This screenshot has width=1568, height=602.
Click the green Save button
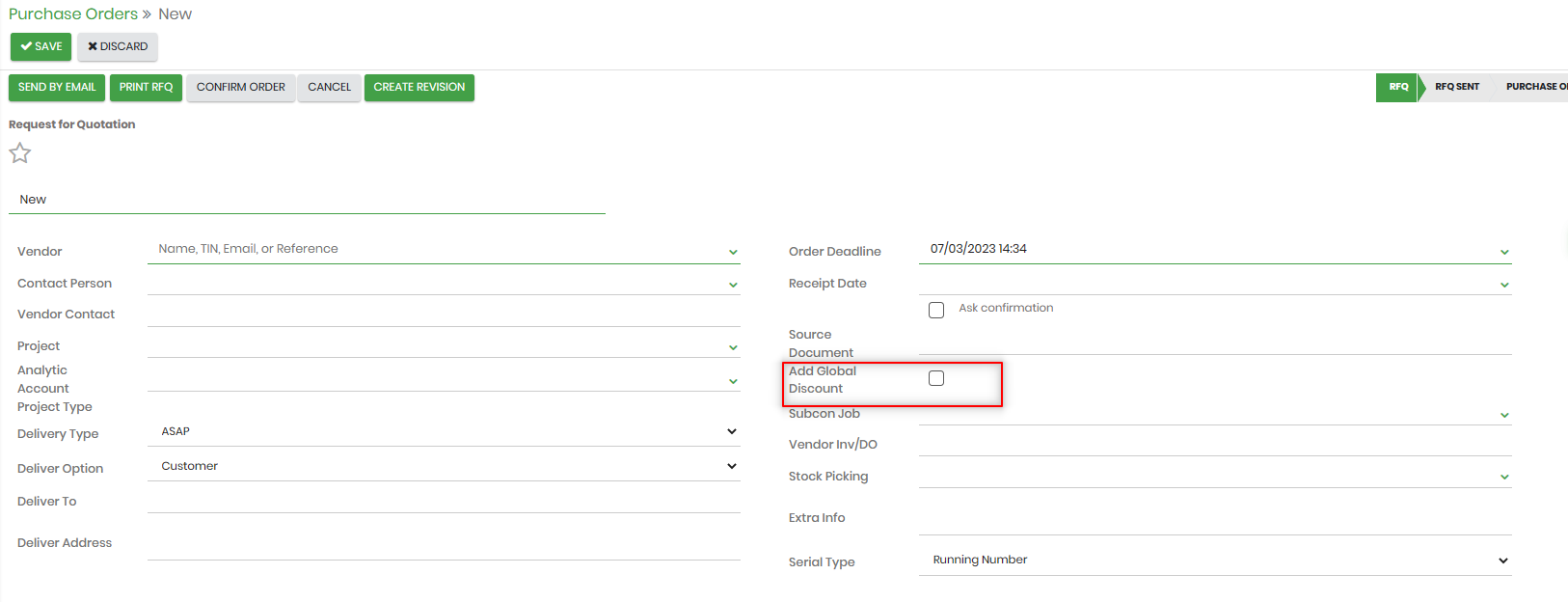click(41, 46)
